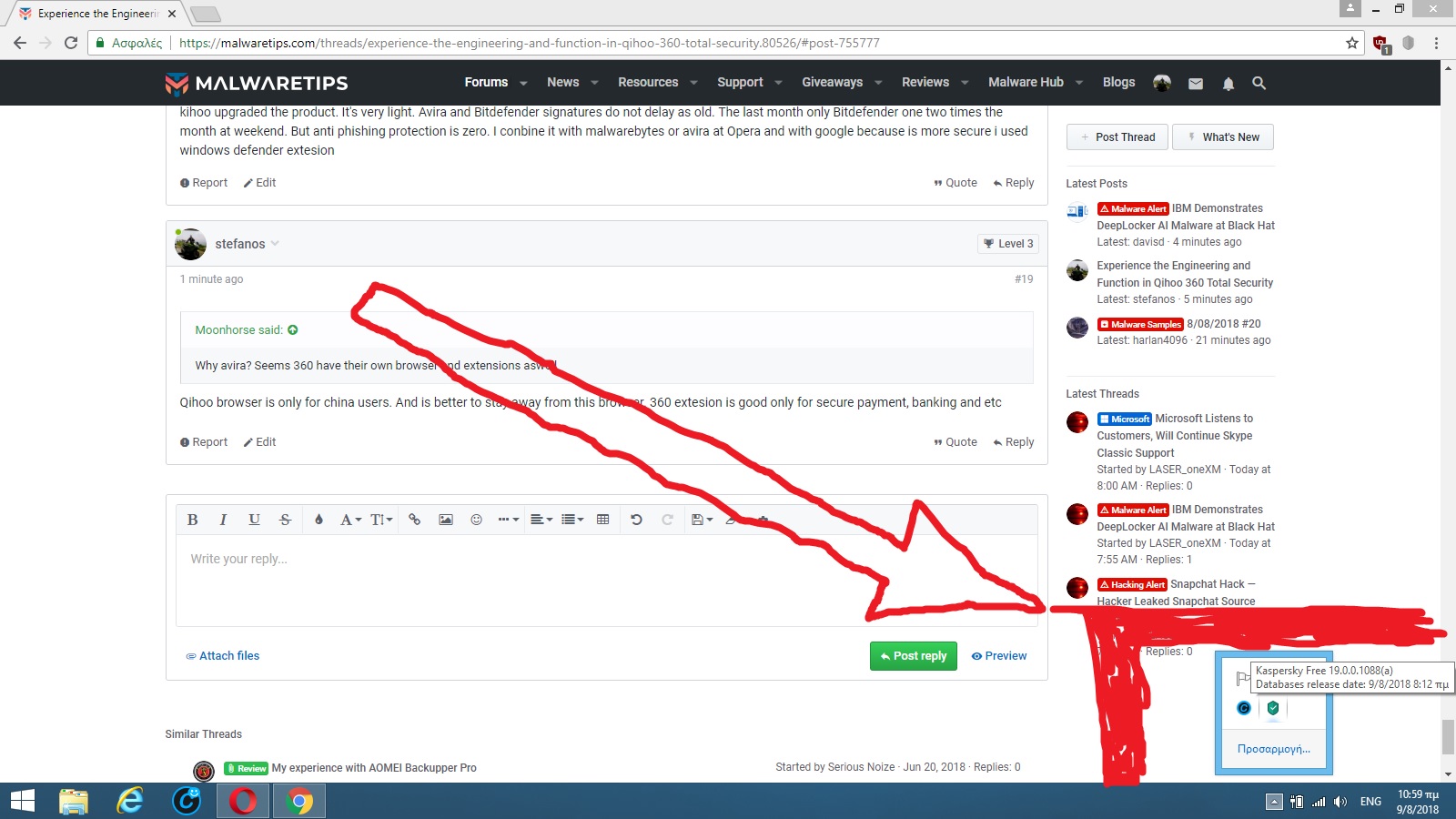Open Malware Samples 8/08/2018 #20 post
Screen dimensions: 1456x819
pyautogui.click(x=1224, y=324)
